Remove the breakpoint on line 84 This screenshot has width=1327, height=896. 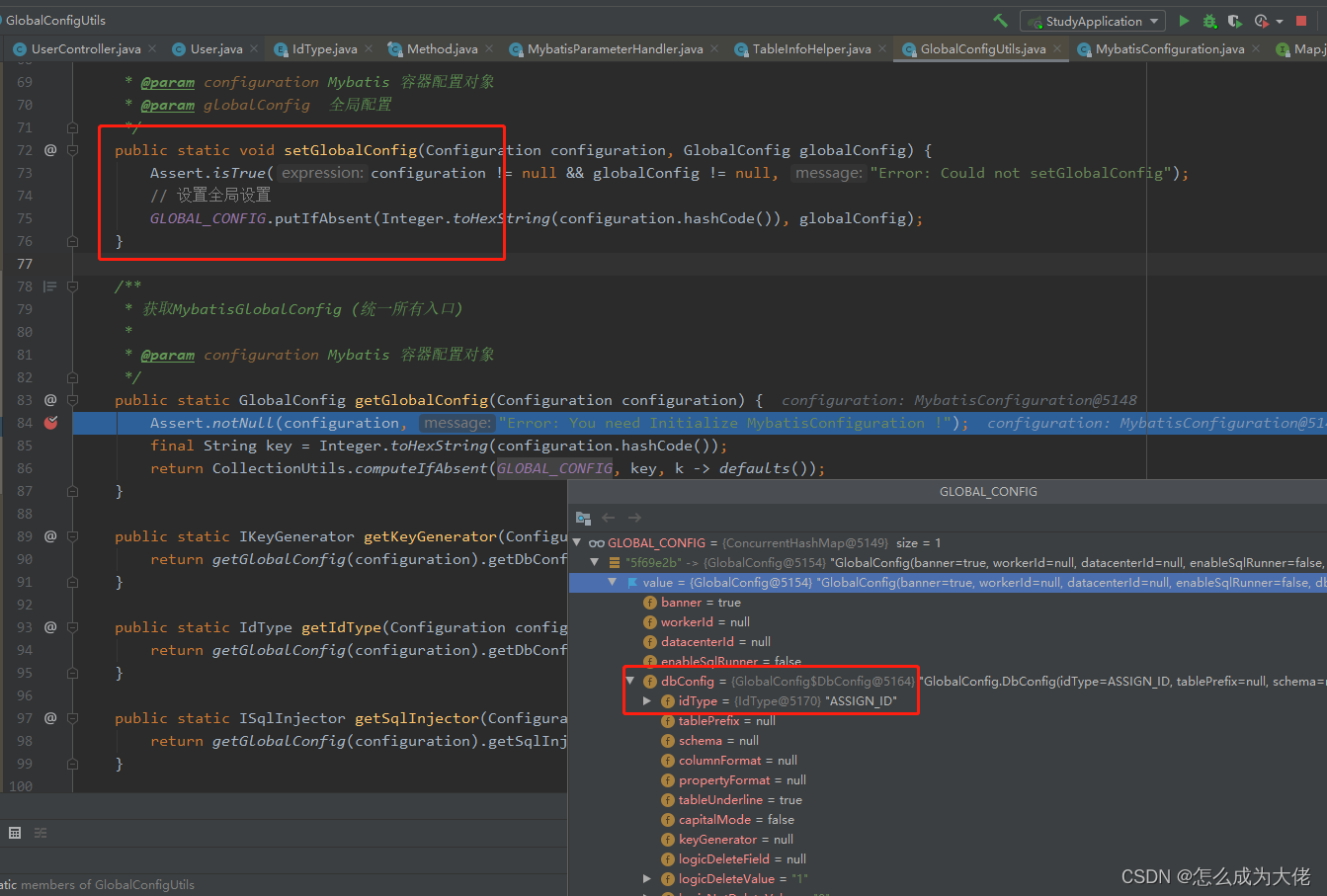tap(51, 423)
